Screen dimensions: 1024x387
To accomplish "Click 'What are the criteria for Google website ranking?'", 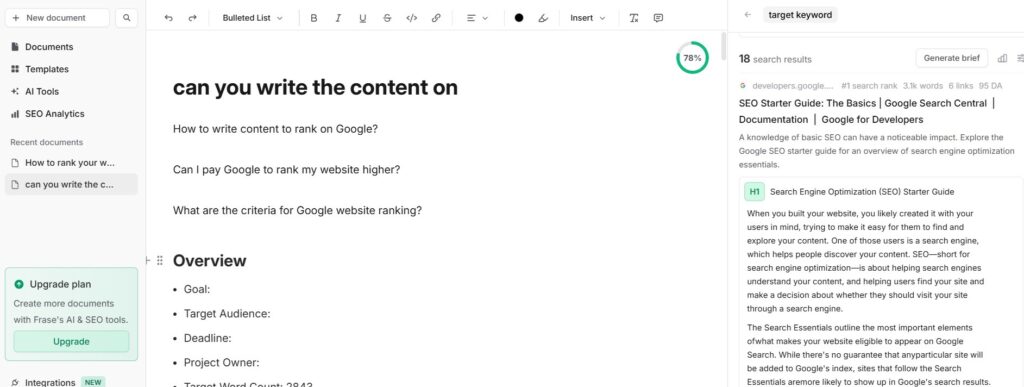I will (297, 211).
